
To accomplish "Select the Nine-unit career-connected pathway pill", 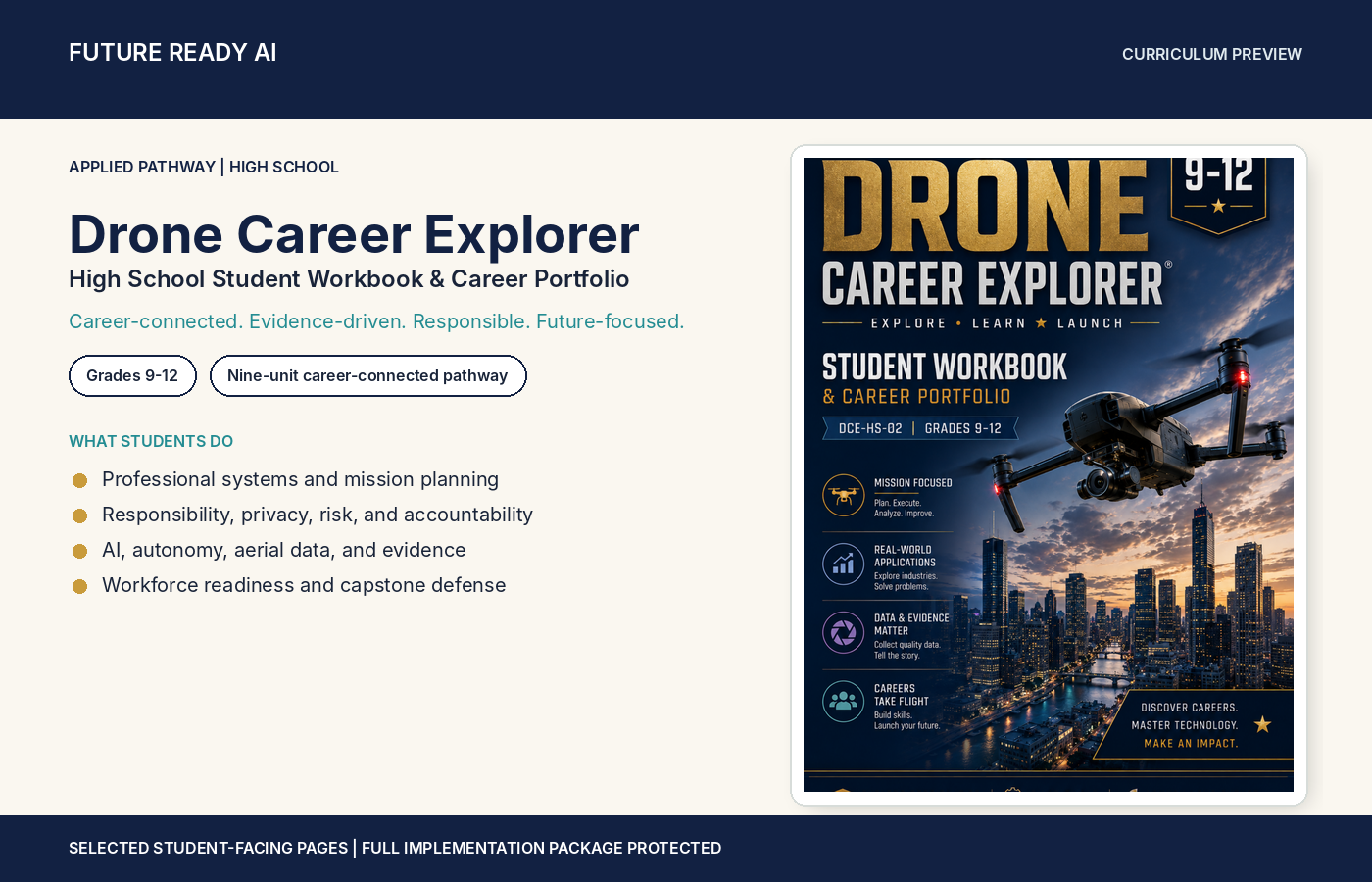I will 367,375.
